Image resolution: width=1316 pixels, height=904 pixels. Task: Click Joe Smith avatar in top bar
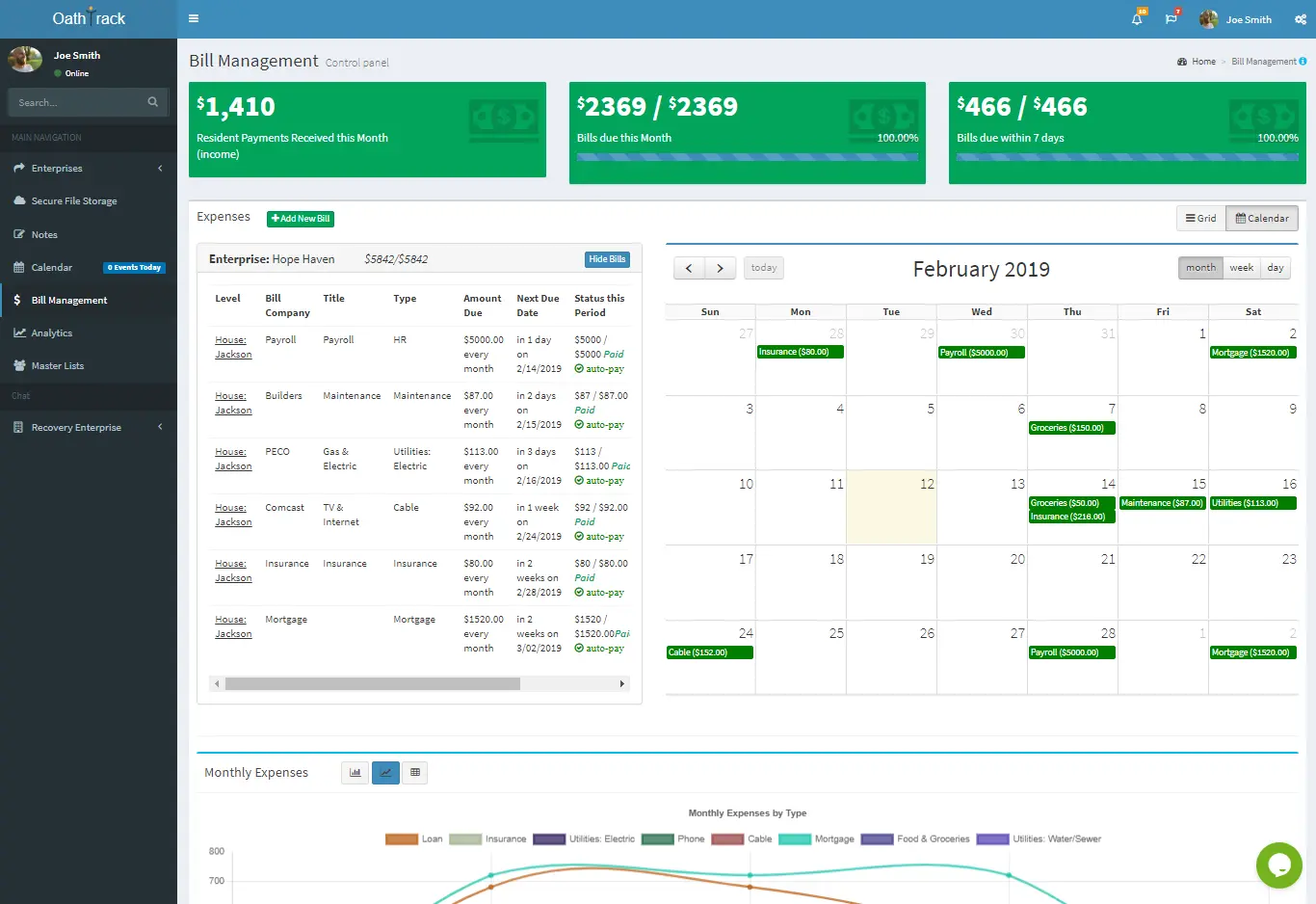1208,19
